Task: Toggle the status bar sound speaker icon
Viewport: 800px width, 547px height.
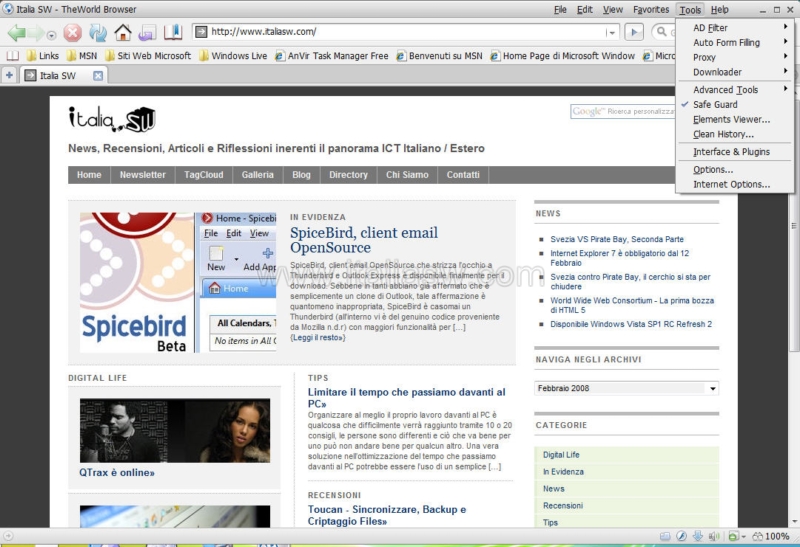Action: click(x=714, y=536)
